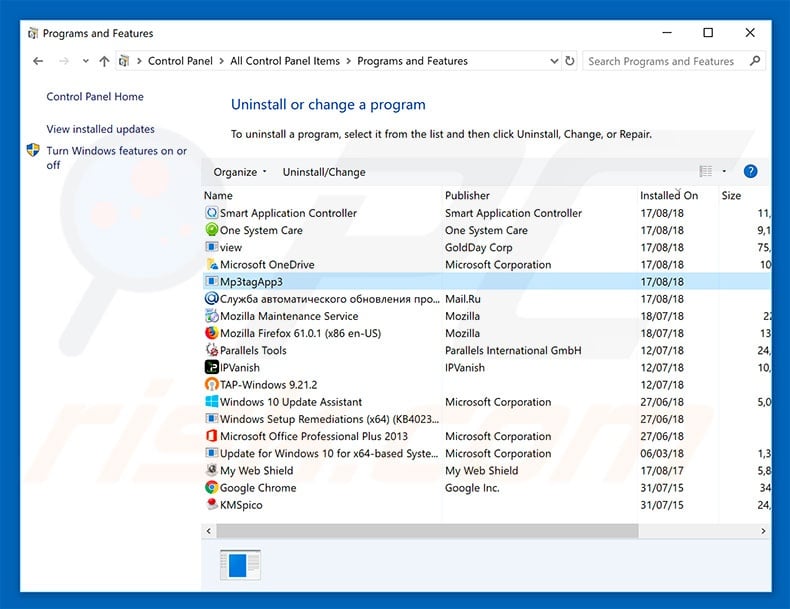Click the Windows Setup Remediations icon

pyautogui.click(x=212, y=419)
